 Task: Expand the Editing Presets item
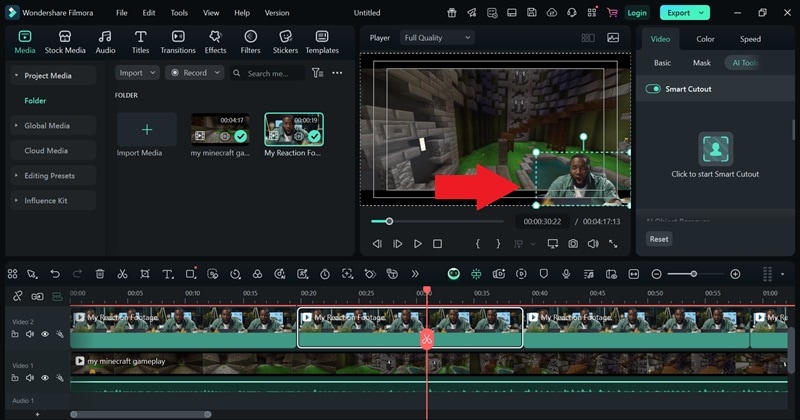tap(16, 176)
